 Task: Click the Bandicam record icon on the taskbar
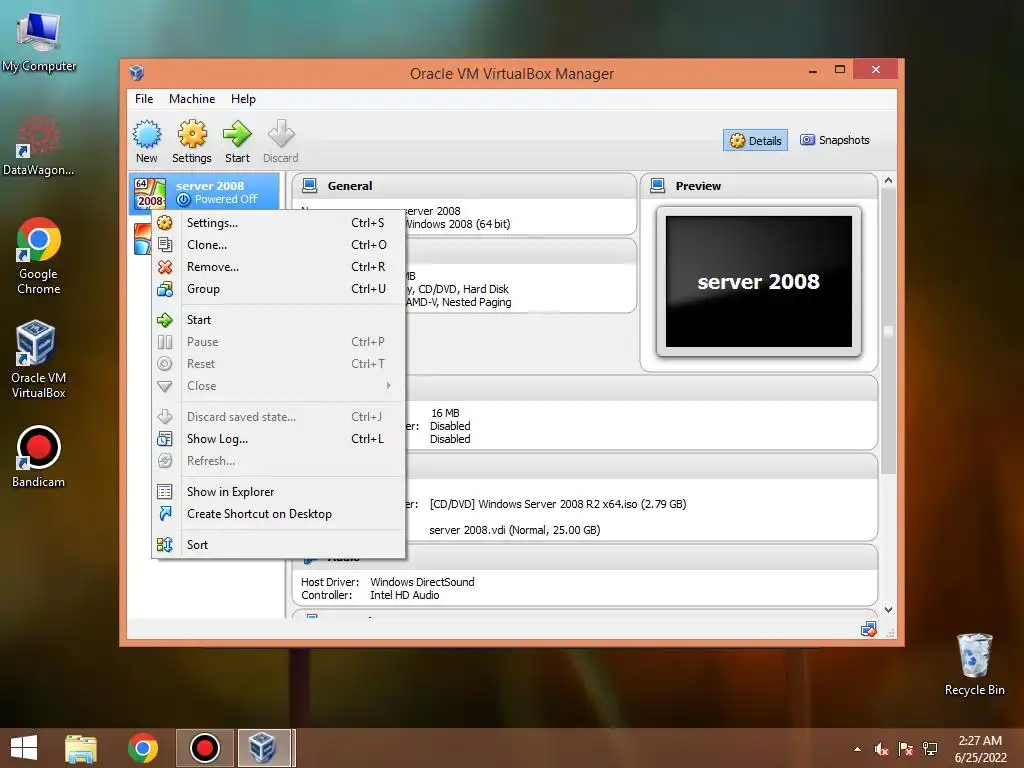click(x=204, y=748)
